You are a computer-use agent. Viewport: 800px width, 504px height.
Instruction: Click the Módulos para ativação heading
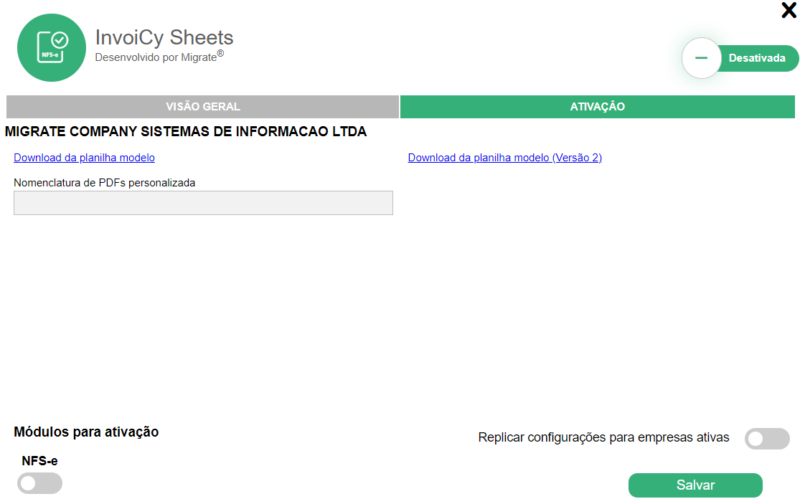pos(86,432)
